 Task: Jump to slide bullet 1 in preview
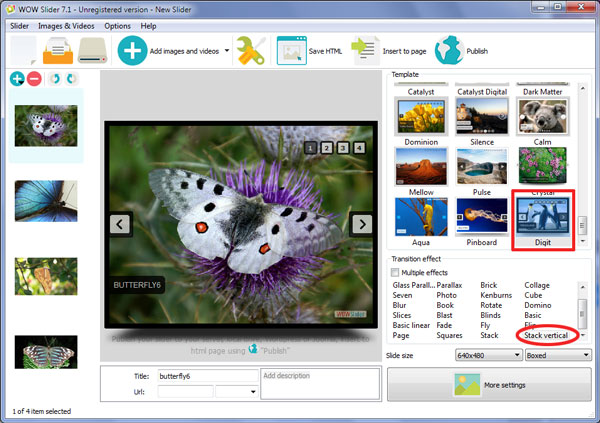click(310, 148)
